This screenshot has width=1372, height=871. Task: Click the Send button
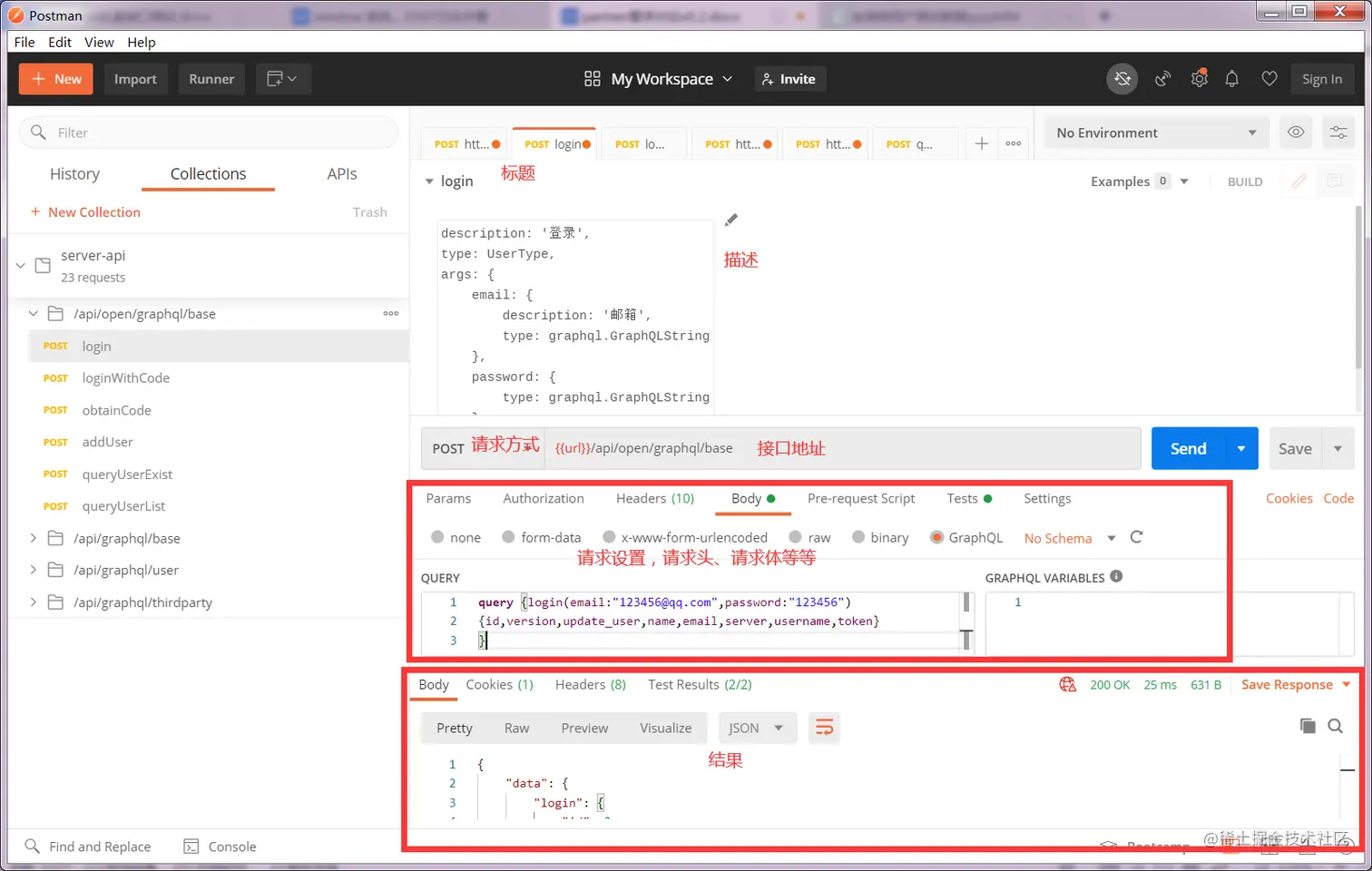pyautogui.click(x=1188, y=448)
